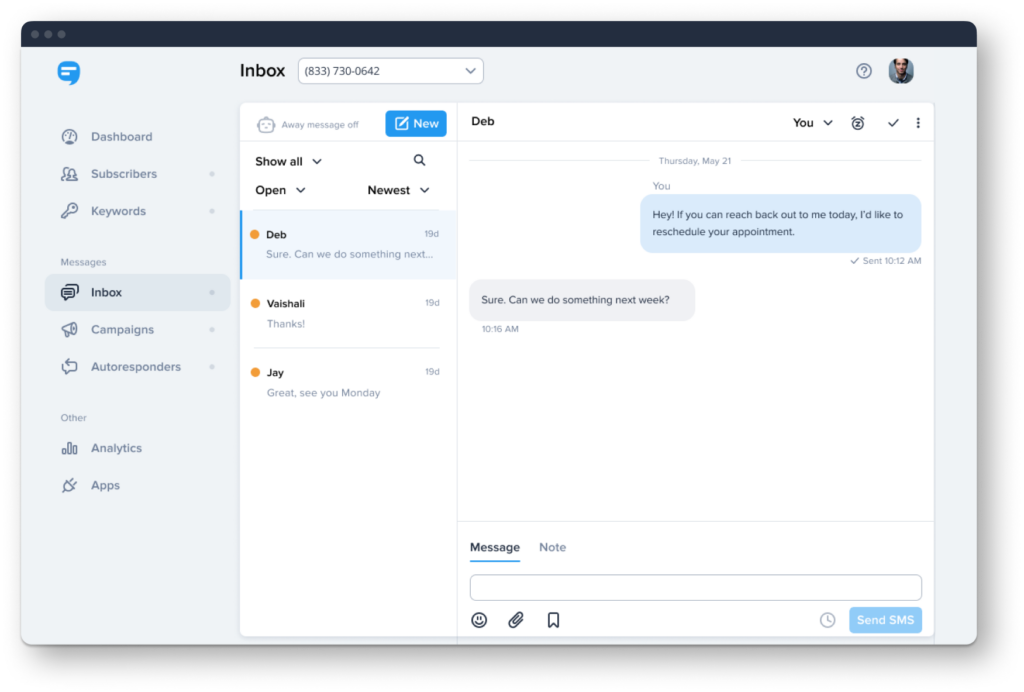This screenshot has width=1024, height=692.
Task: Open the help question mark icon
Action: point(863,71)
